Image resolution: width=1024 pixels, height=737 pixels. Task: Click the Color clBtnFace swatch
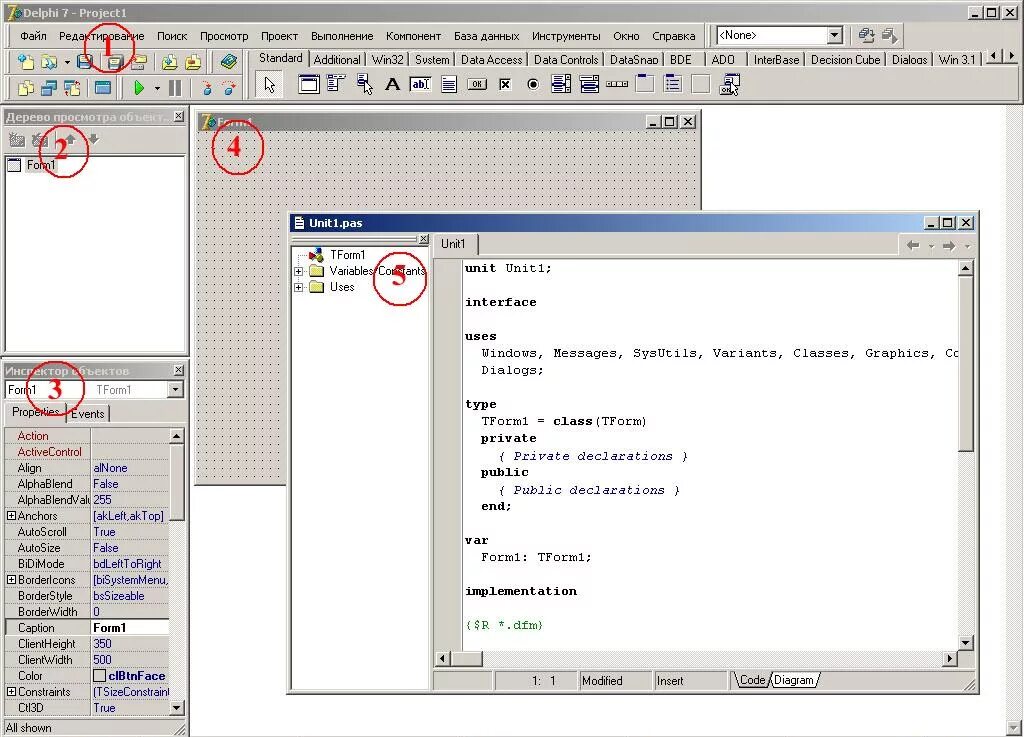(99, 676)
